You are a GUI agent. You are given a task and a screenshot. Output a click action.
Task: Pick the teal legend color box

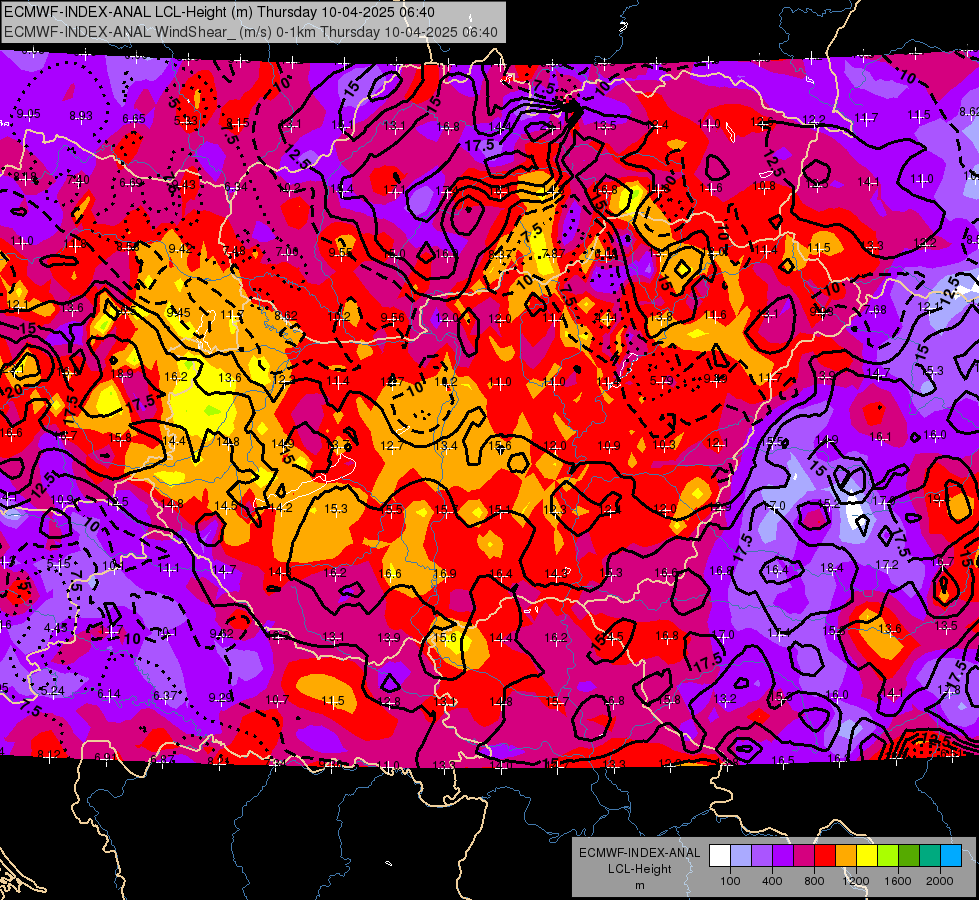[930, 856]
